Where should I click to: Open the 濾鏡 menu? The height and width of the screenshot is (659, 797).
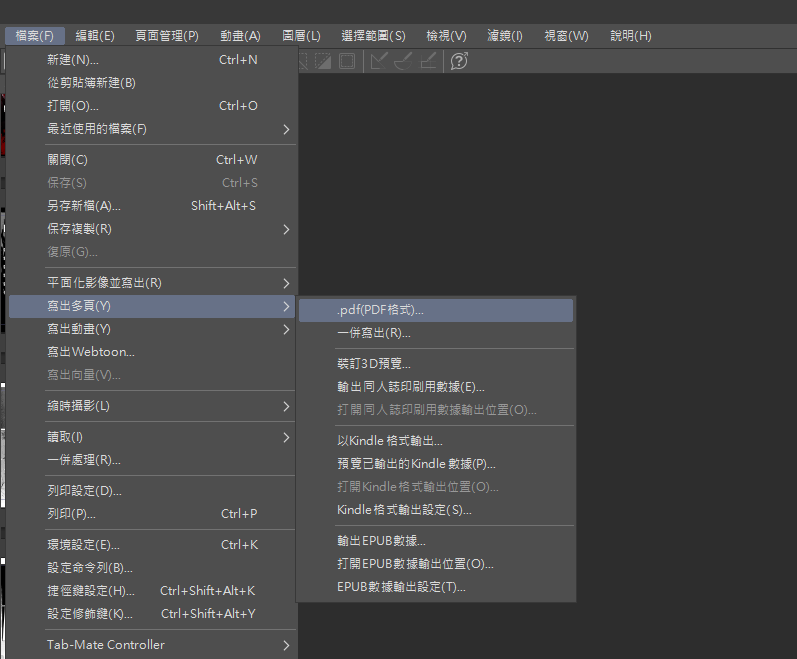(505, 36)
